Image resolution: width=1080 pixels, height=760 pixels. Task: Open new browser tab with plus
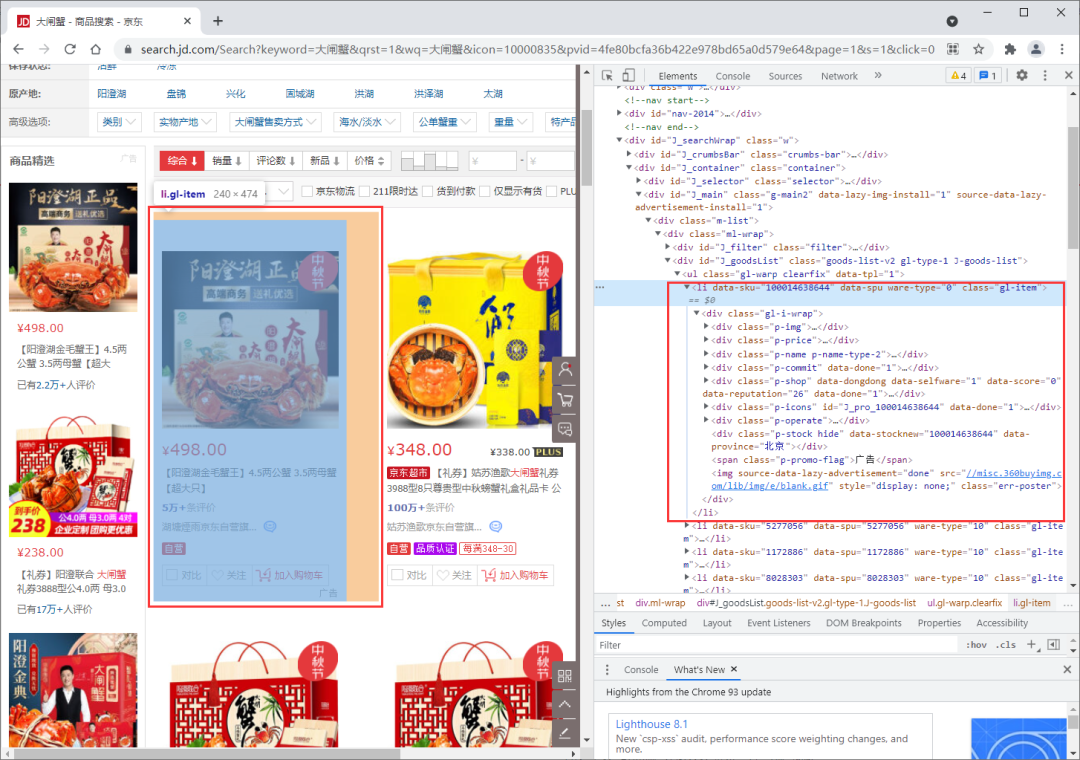click(218, 21)
